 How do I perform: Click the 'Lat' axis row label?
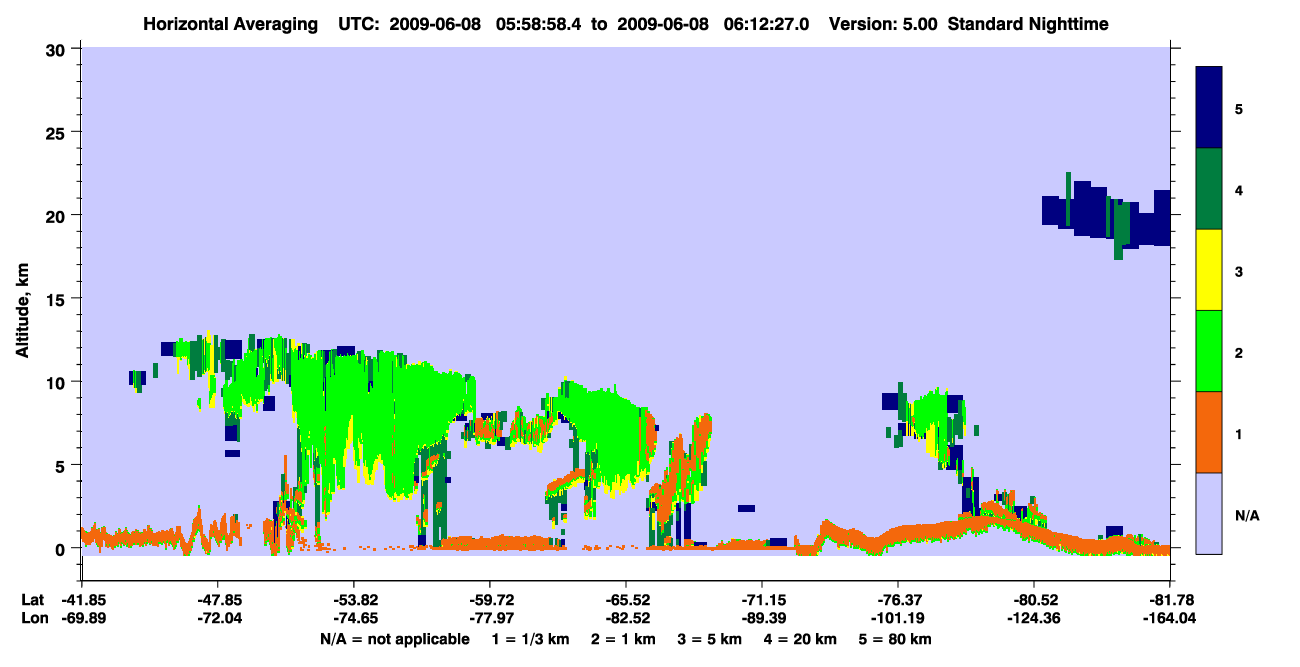(32, 600)
